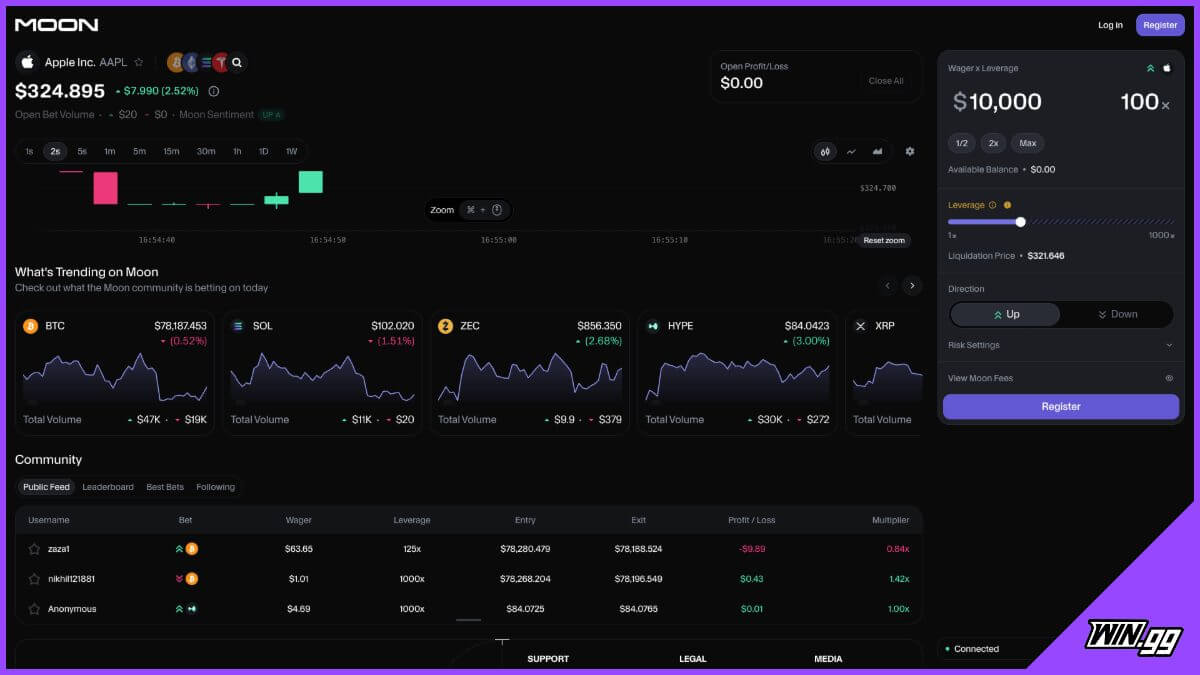Click the MOON logo
The height and width of the screenshot is (675, 1200).
pyautogui.click(x=57, y=25)
